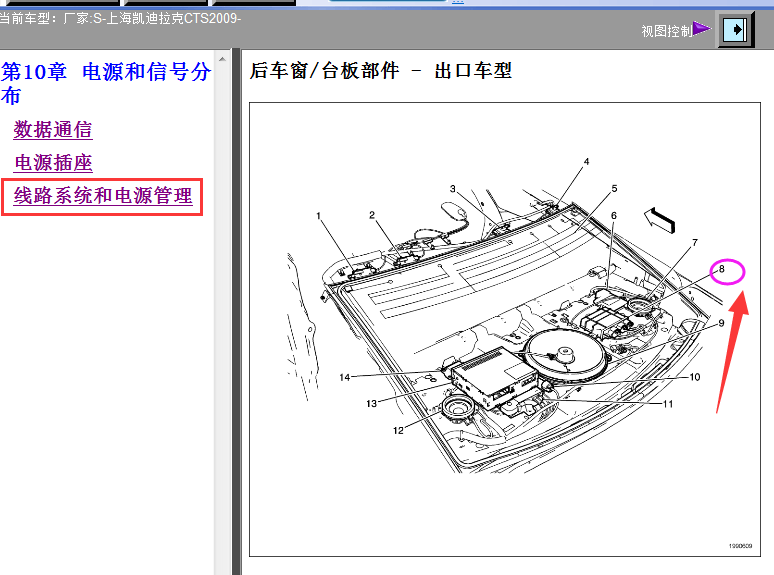Open 线路系统和电源管理 link
Image resolution: width=774 pixels, height=575 pixels.
pos(103,196)
